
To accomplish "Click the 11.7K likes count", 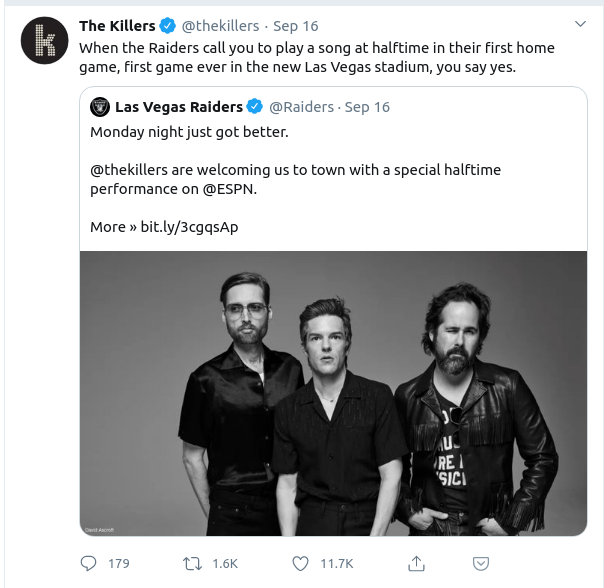I will 336,563.
